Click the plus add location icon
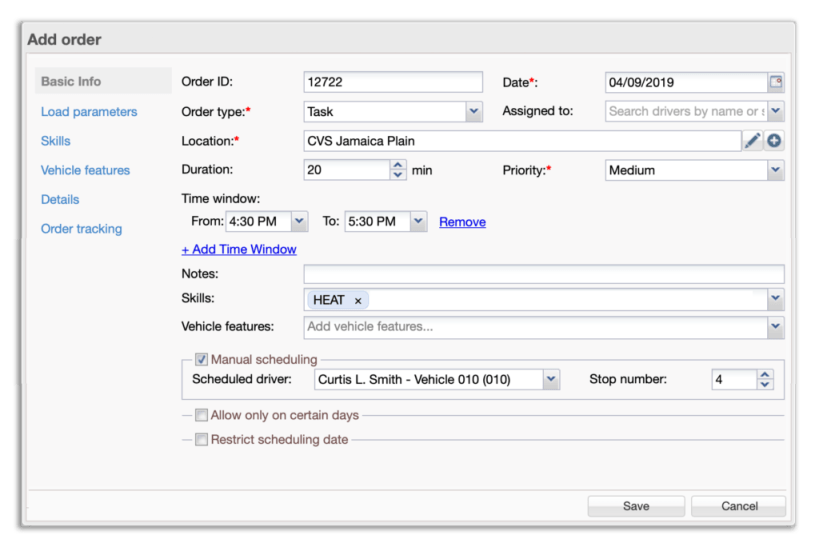The image size is (819, 555). click(x=775, y=141)
